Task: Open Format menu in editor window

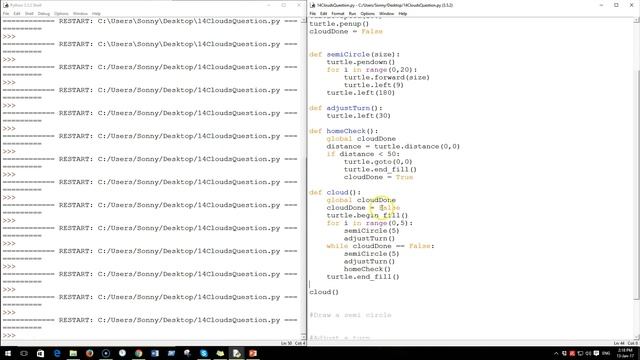Action: (x=338, y=13)
